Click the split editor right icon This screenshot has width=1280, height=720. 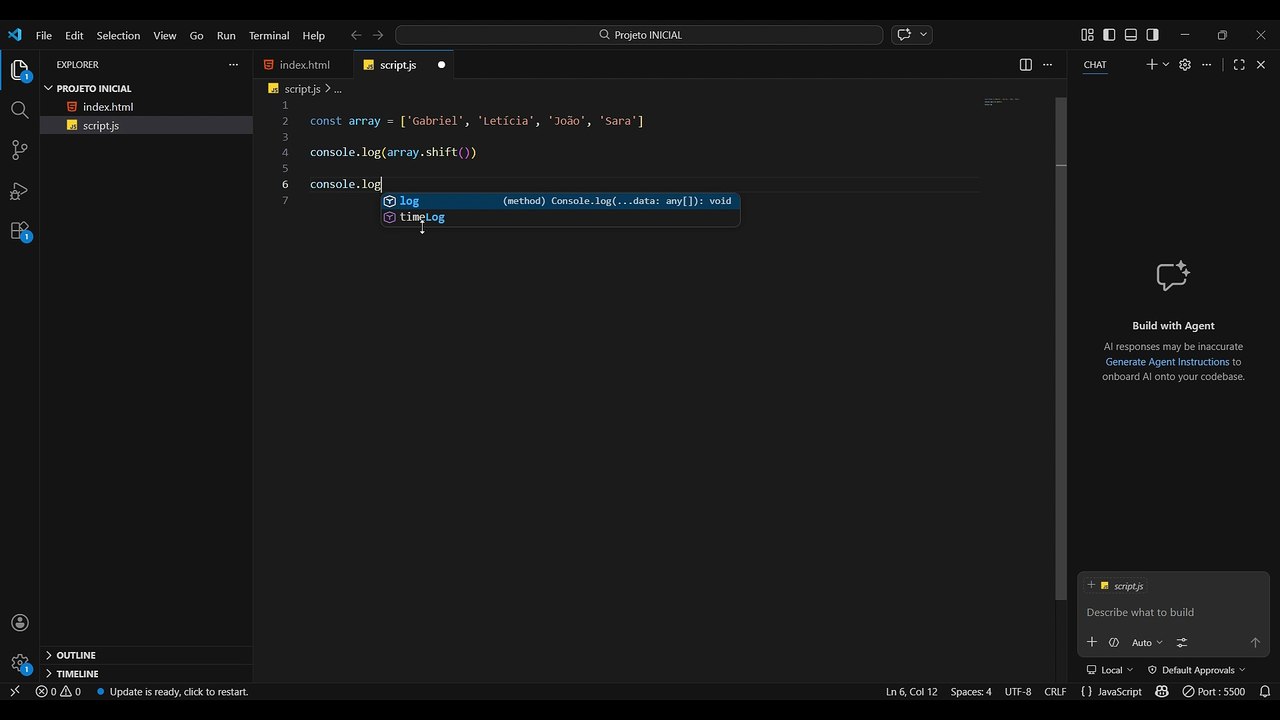[1025, 65]
